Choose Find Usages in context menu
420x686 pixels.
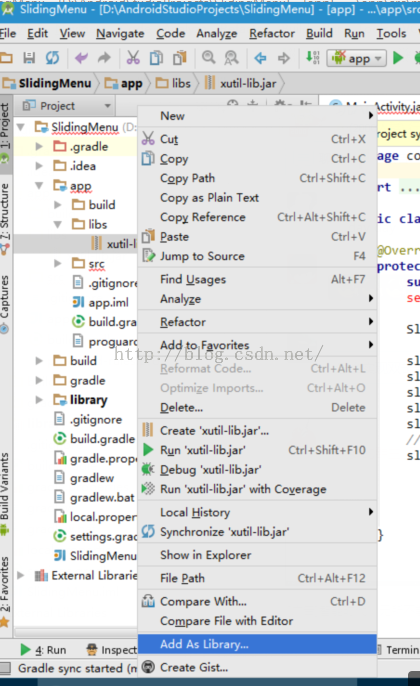point(257,279)
